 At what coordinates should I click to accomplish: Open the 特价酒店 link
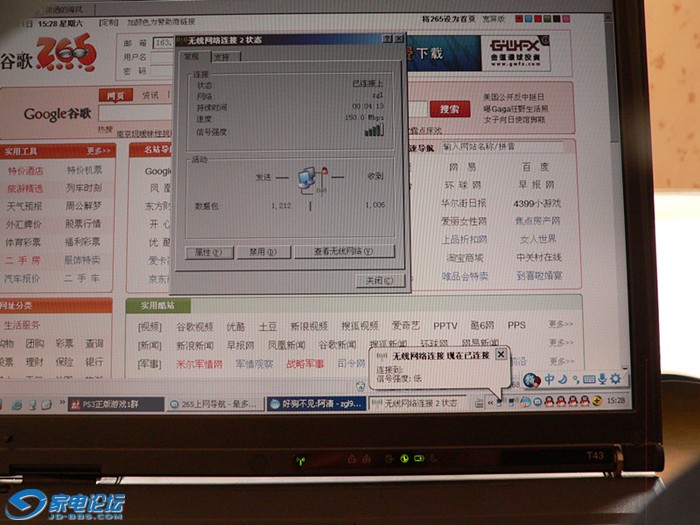click(x=25, y=171)
